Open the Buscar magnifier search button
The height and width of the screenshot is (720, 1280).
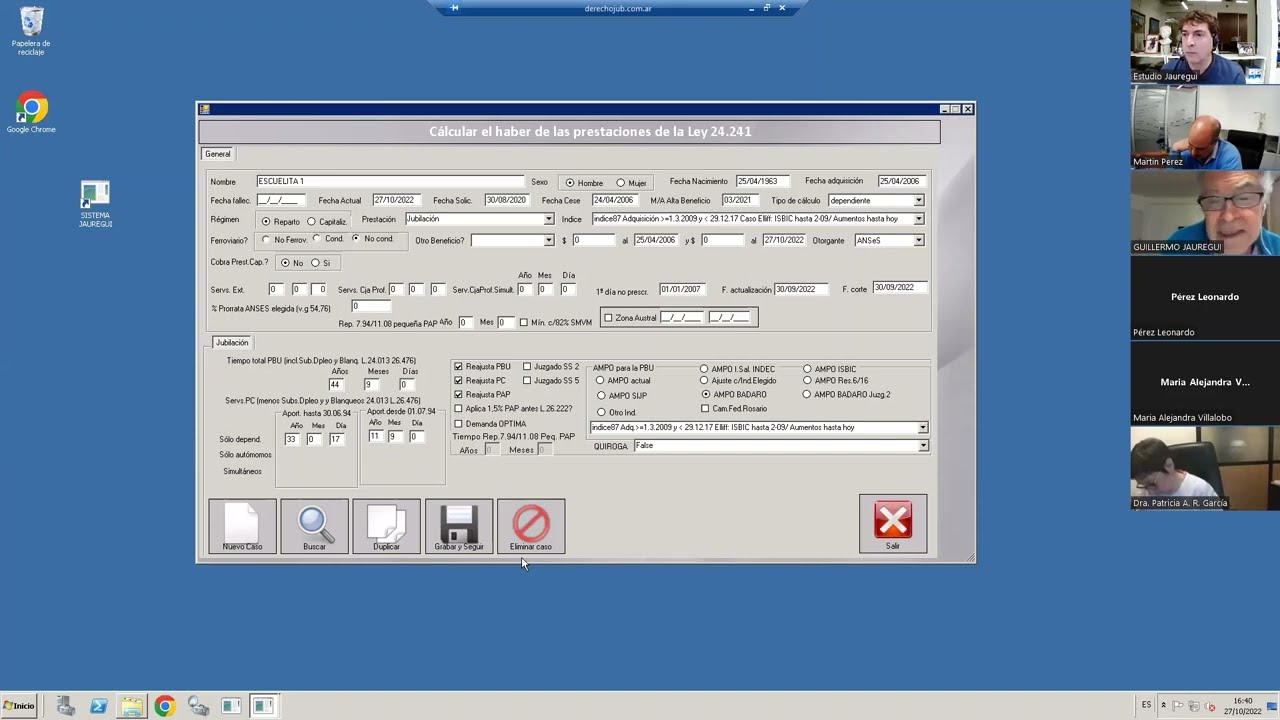314,526
